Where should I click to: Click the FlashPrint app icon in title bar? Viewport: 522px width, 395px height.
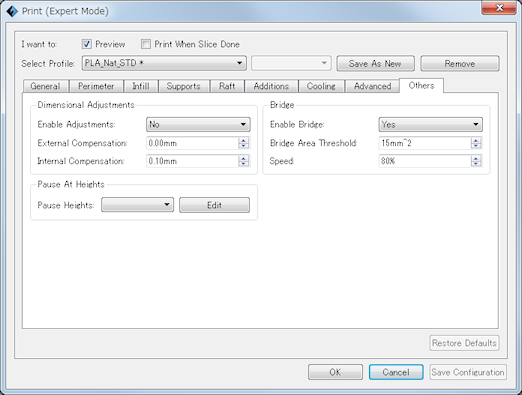click(12, 11)
